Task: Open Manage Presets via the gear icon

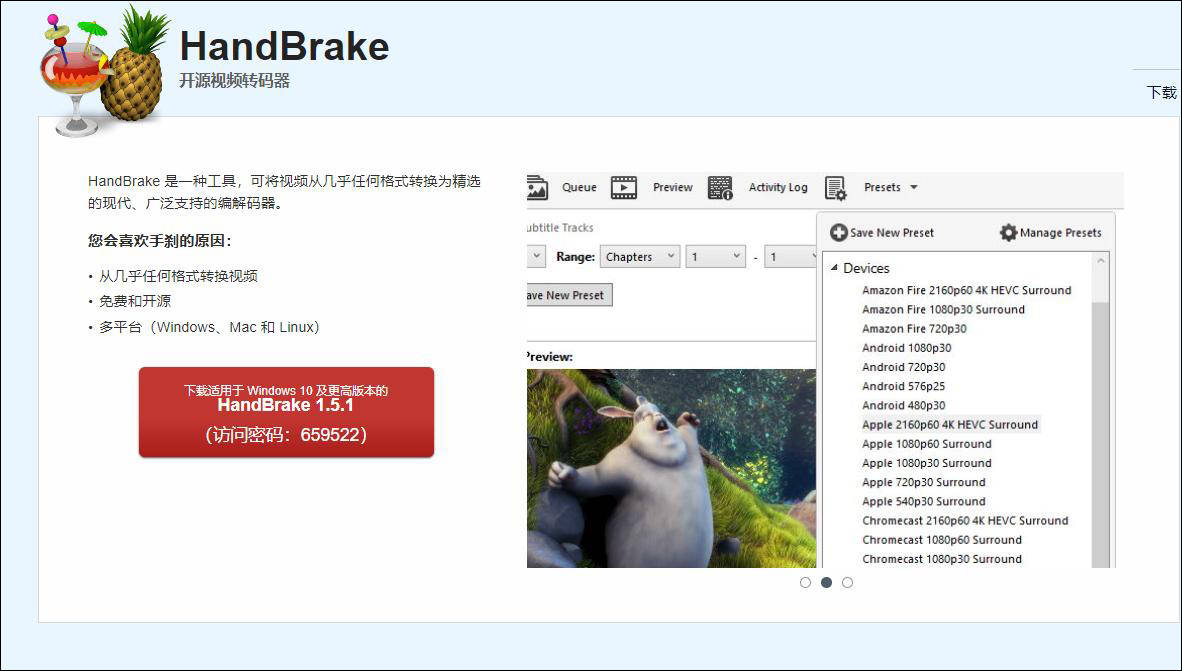Action: coord(1008,232)
